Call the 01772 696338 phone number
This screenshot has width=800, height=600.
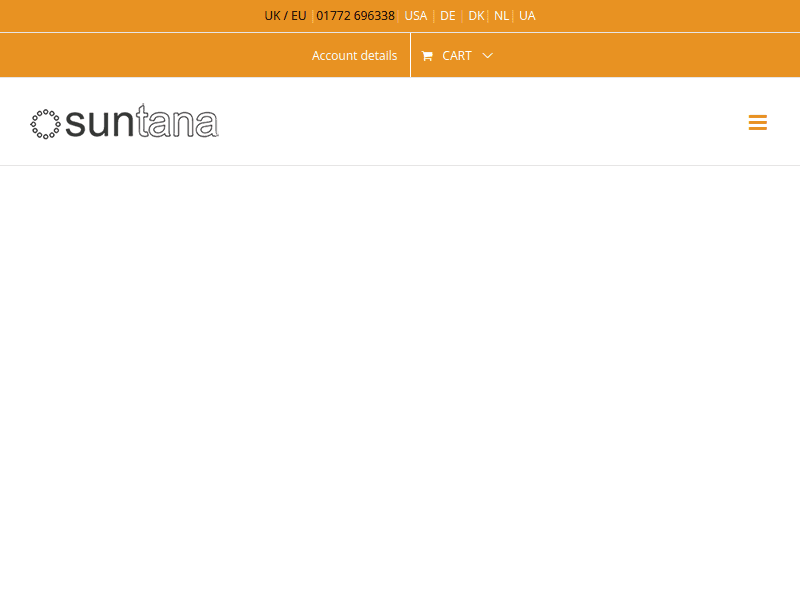tap(355, 15)
